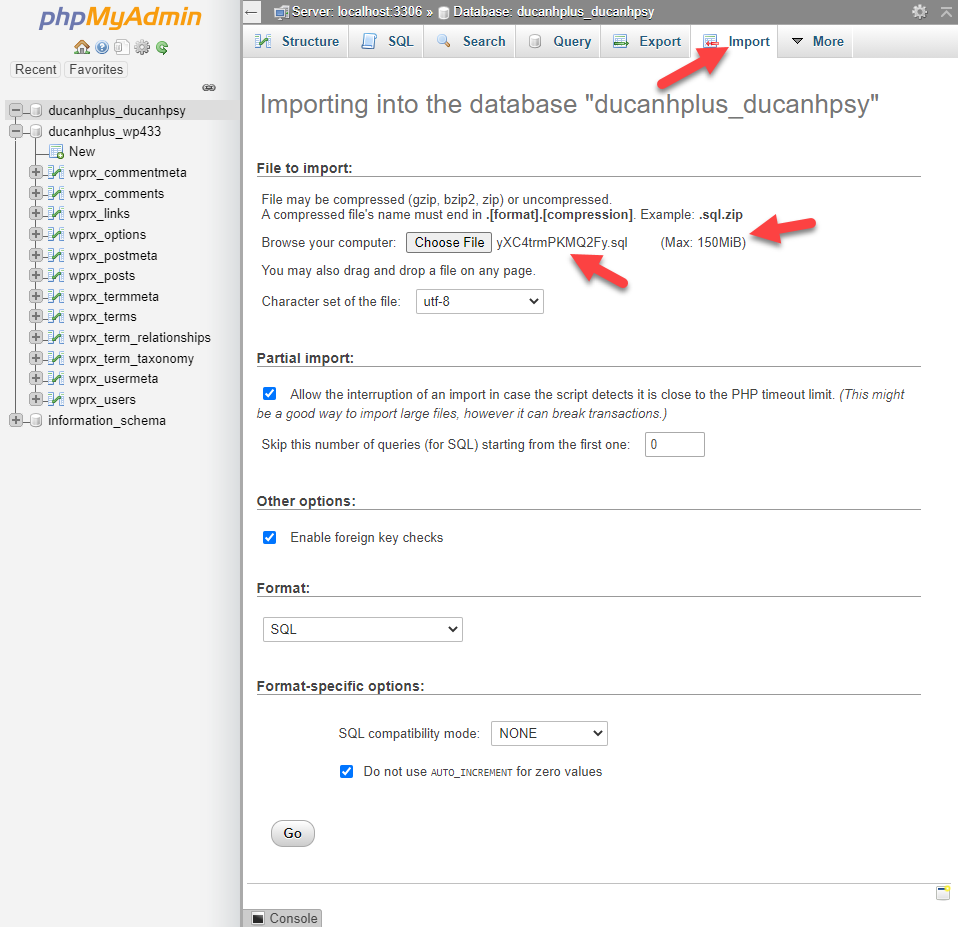Open page settings gear in the top bar
The height and width of the screenshot is (927, 958).
[x=919, y=11]
